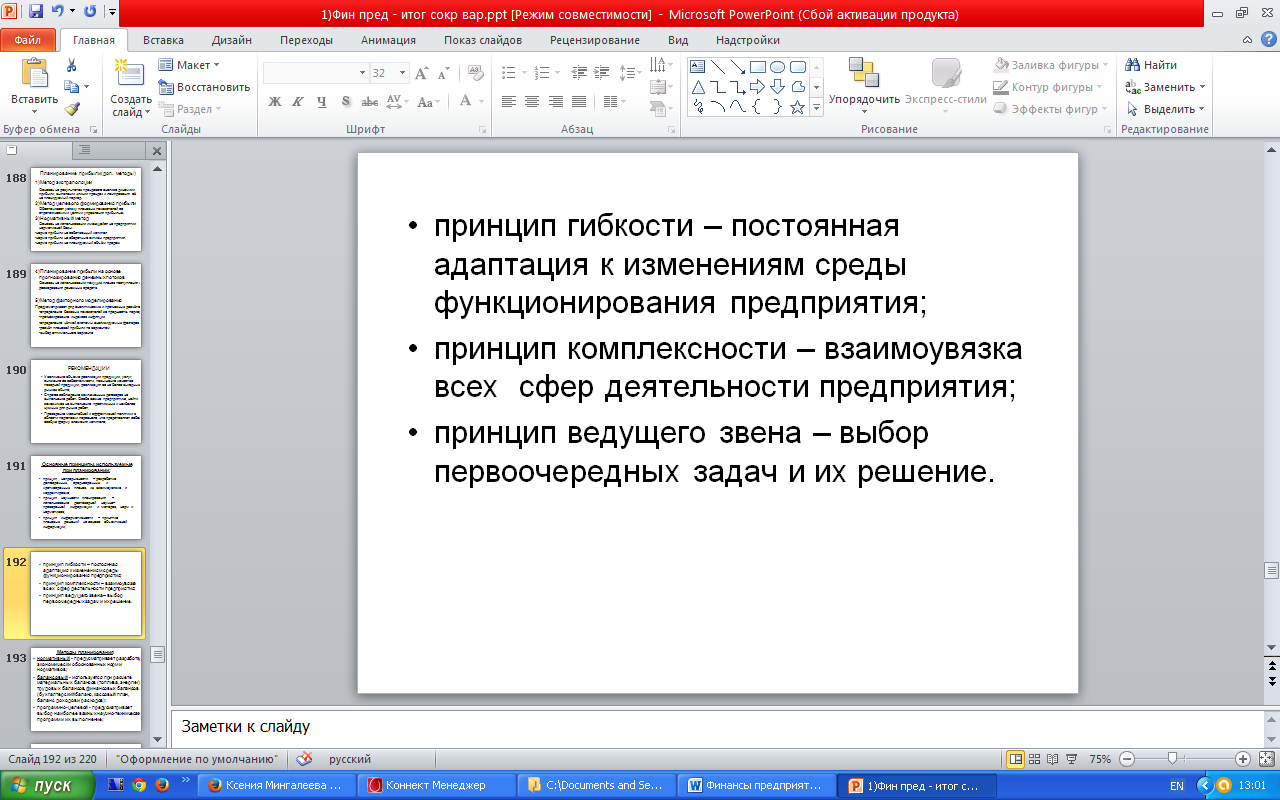Screen dimensions: 1280x800
Task: Select the Oval shape
Action: pyautogui.click(x=777, y=67)
